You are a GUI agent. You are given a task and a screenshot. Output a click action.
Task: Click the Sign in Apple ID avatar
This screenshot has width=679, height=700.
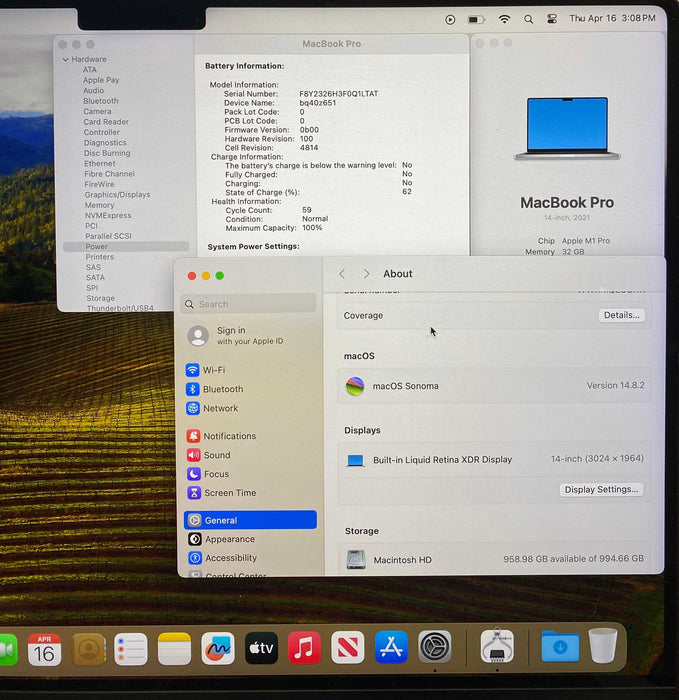point(198,336)
